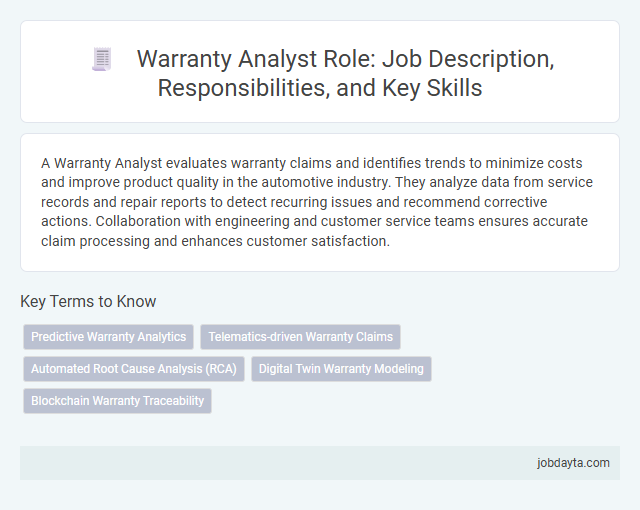Open the Predictive Warranty Analytics tag
640x510 pixels.
point(109,337)
